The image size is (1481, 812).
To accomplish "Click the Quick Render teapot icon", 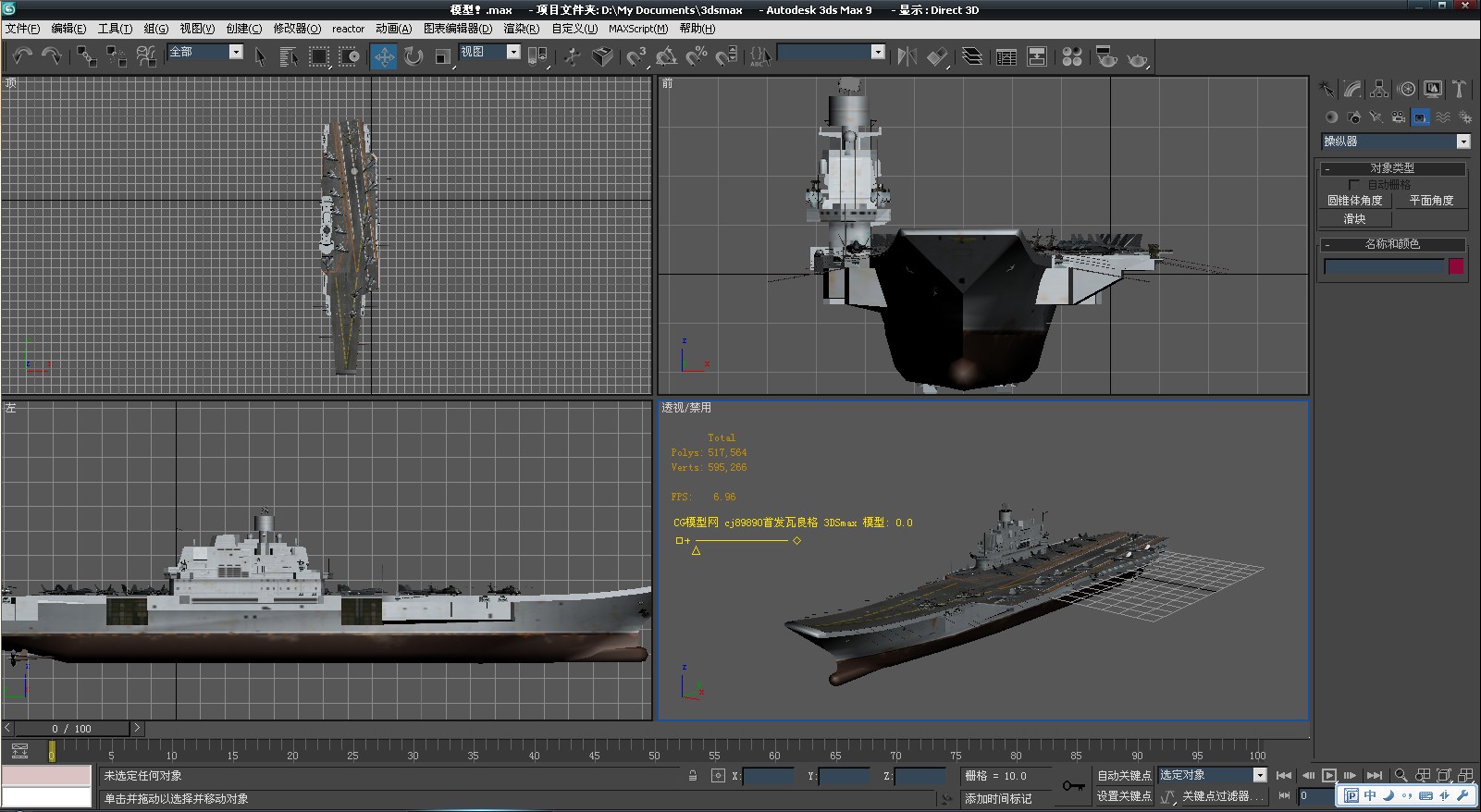I will 1137,56.
